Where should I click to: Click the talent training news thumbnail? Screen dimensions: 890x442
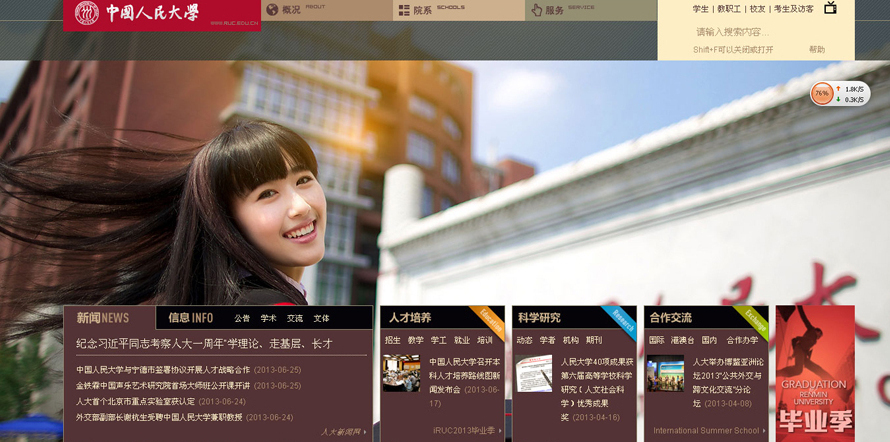point(401,373)
